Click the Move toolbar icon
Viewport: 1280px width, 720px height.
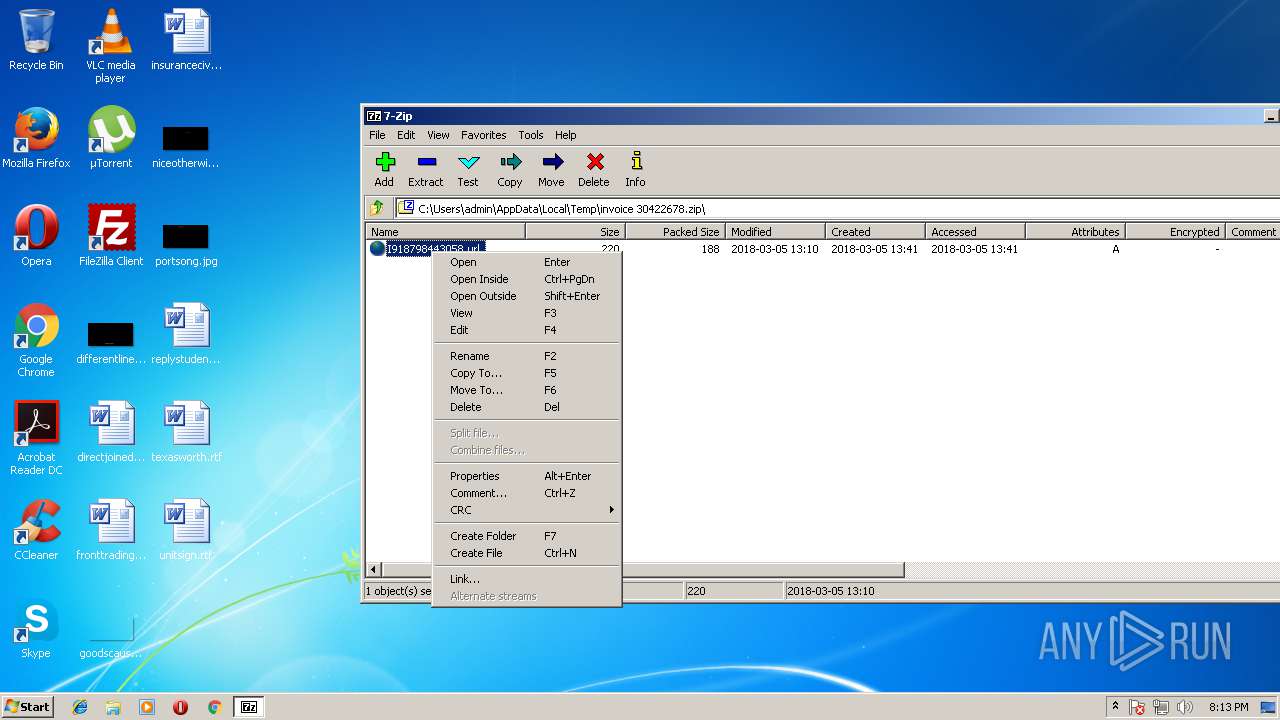[x=551, y=169]
